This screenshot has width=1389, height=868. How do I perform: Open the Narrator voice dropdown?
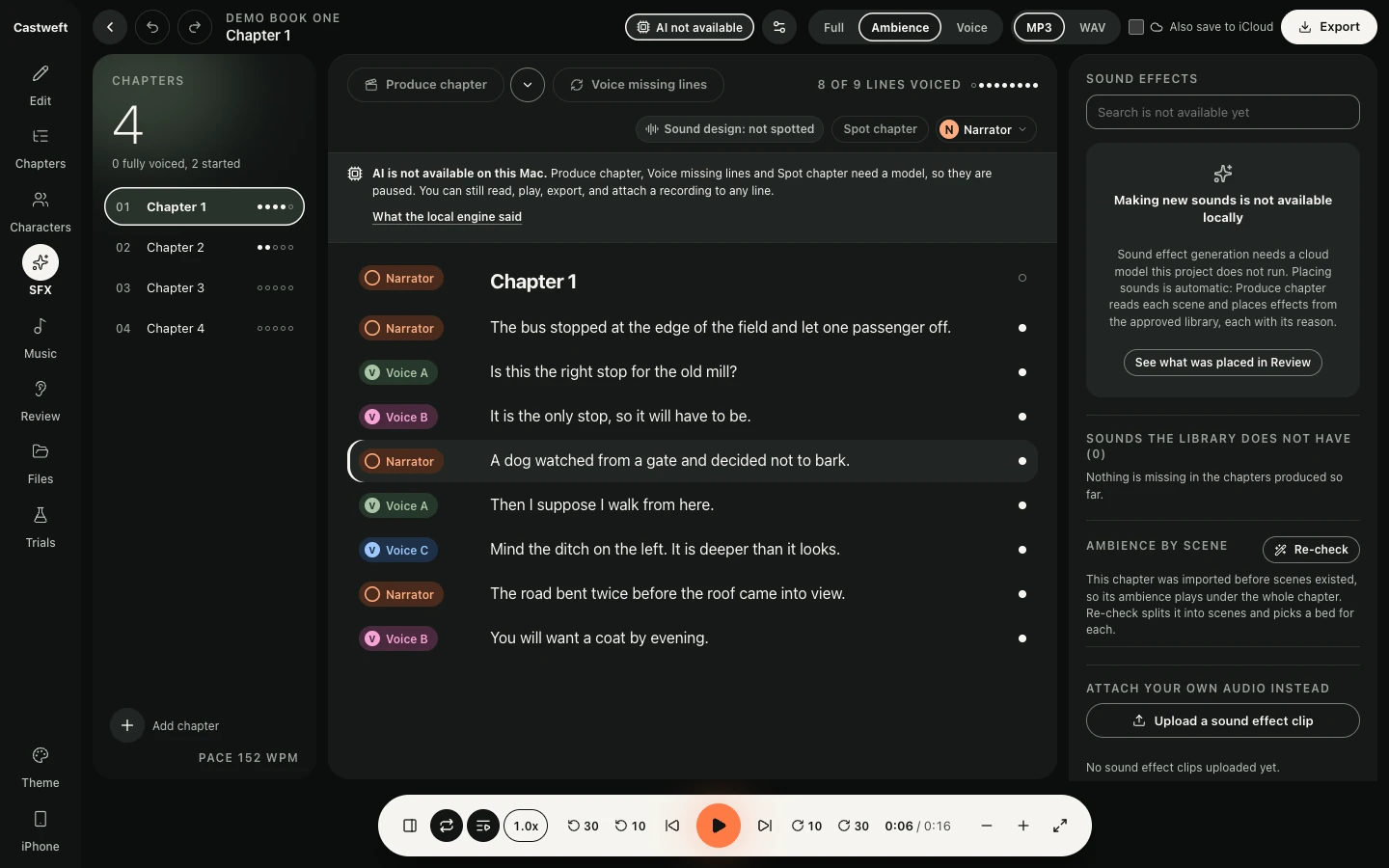(x=986, y=129)
